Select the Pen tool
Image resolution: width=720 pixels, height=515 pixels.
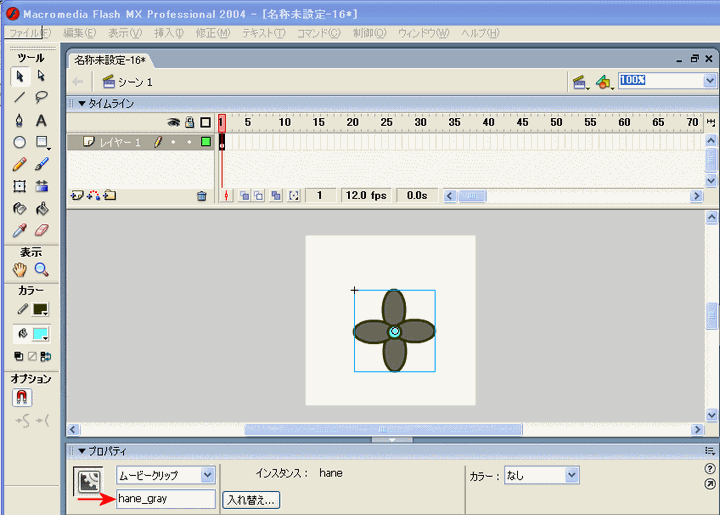click(20, 121)
